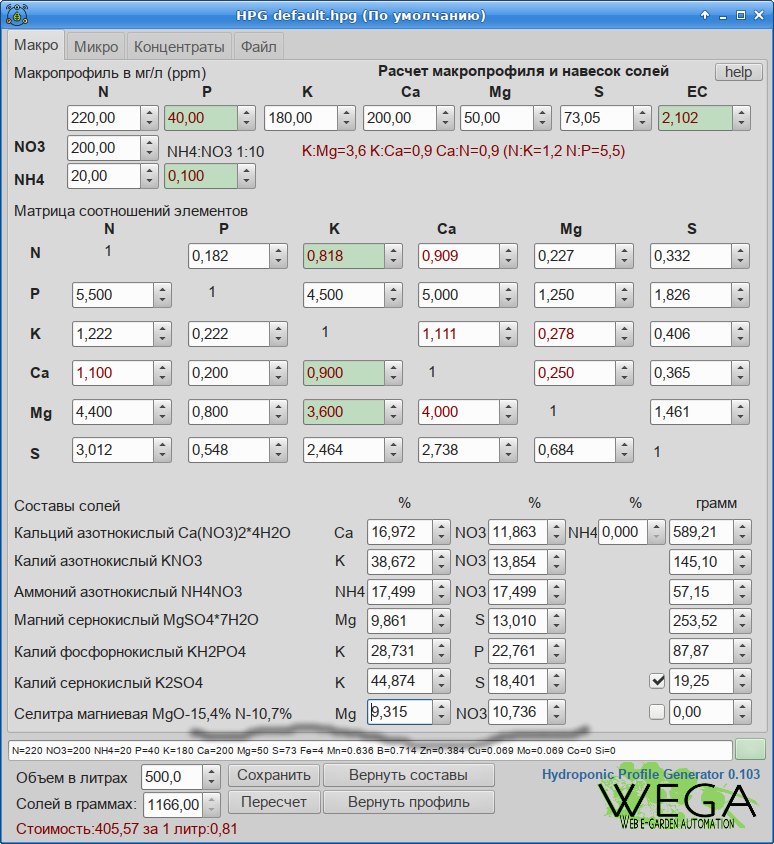Click the Ca 16,972 percent field
Screen dimensions: 774x844
400,532
